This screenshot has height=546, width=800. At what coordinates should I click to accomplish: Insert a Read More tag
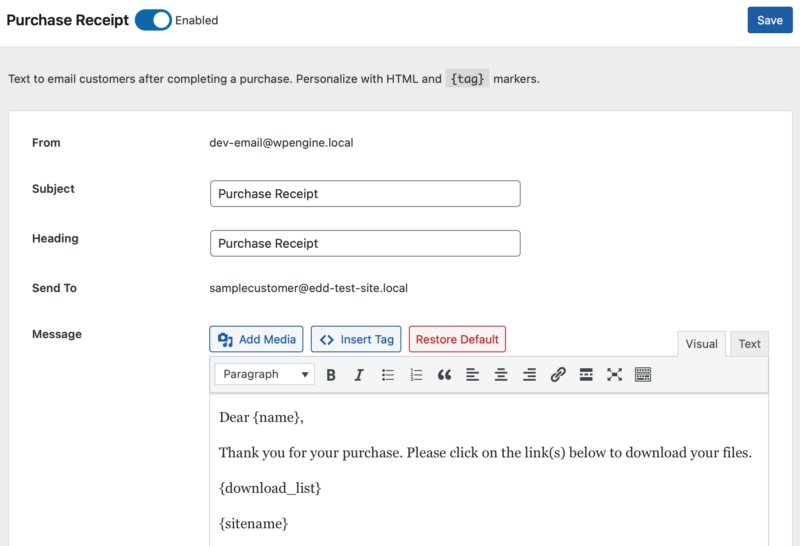pyautogui.click(x=586, y=374)
